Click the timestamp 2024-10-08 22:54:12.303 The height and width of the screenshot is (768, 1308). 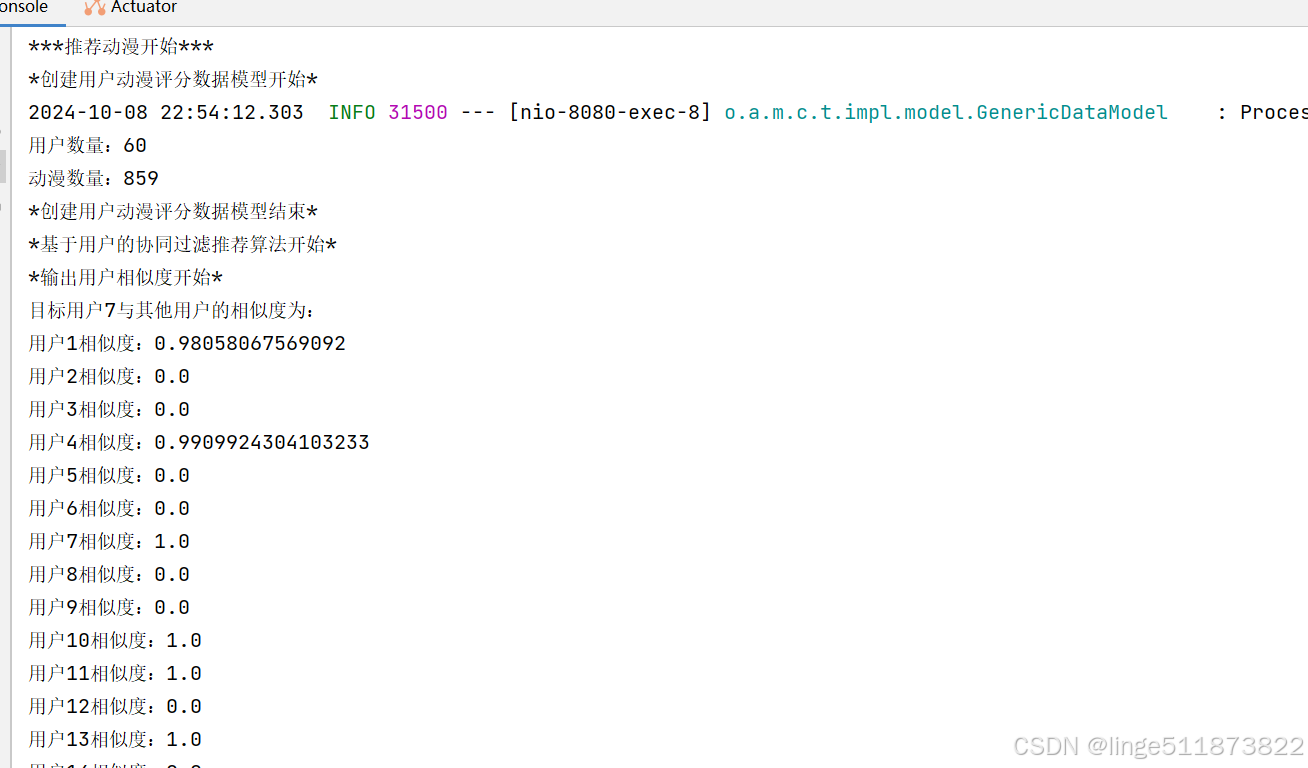[166, 113]
